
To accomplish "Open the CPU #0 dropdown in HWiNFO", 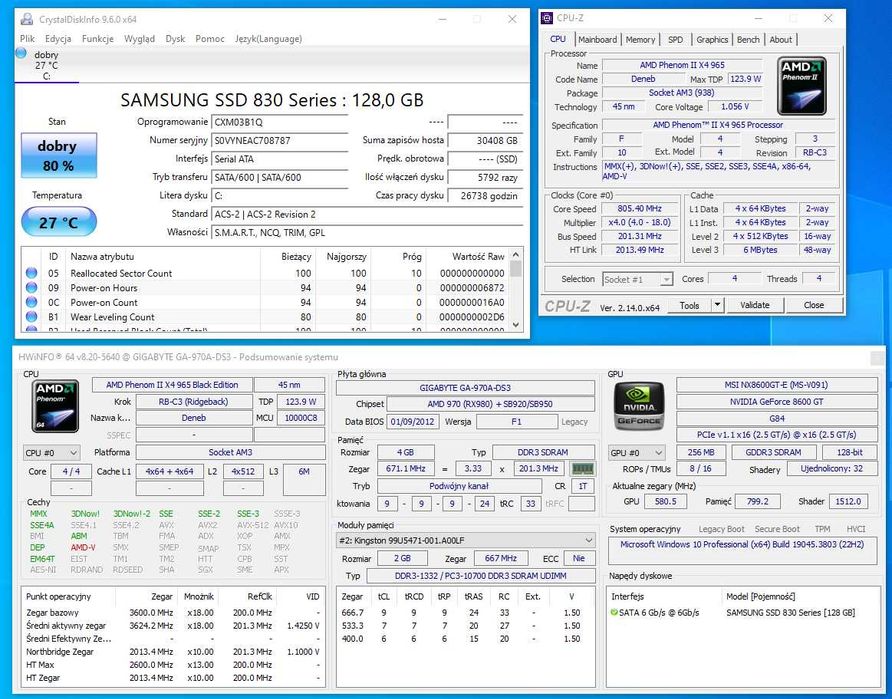I will click(x=51, y=453).
